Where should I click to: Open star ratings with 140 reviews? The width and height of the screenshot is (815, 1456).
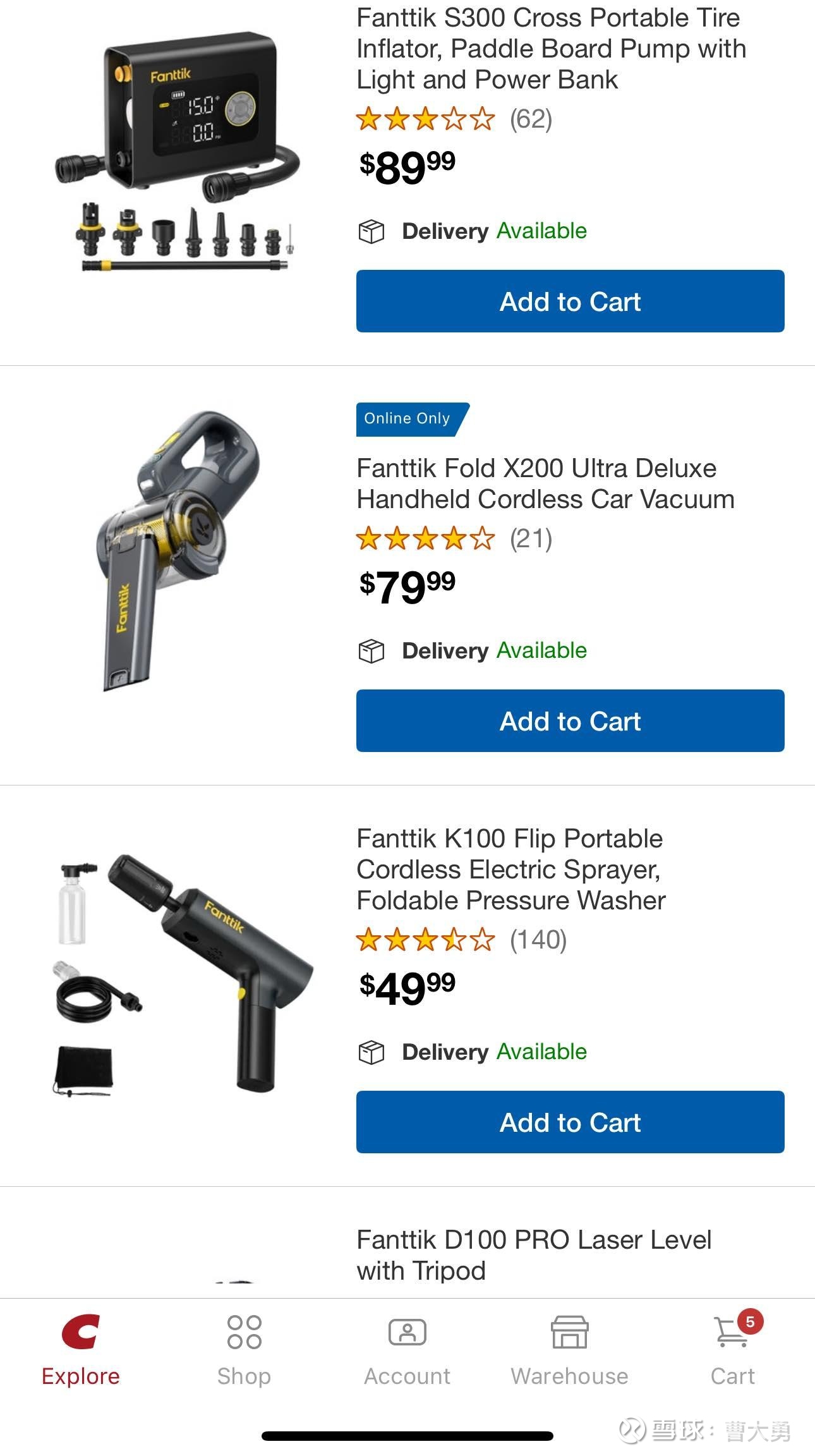pyautogui.click(x=461, y=940)
